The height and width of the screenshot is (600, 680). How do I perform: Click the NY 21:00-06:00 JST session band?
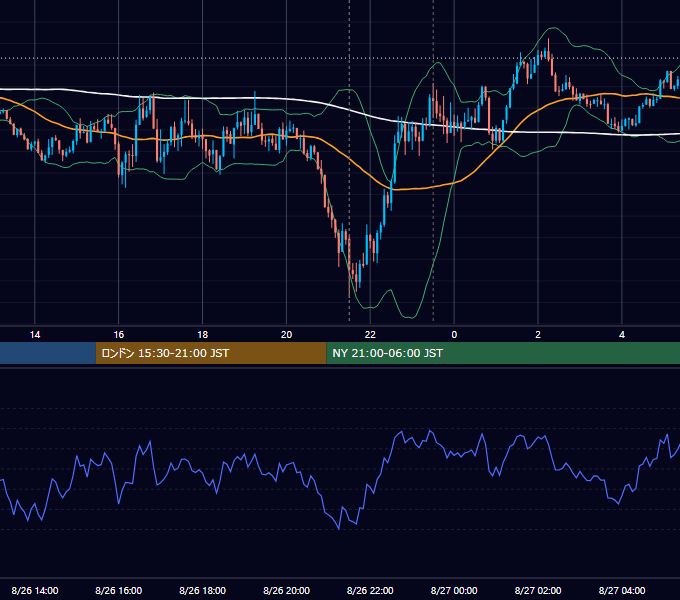(x=503, y=353)
